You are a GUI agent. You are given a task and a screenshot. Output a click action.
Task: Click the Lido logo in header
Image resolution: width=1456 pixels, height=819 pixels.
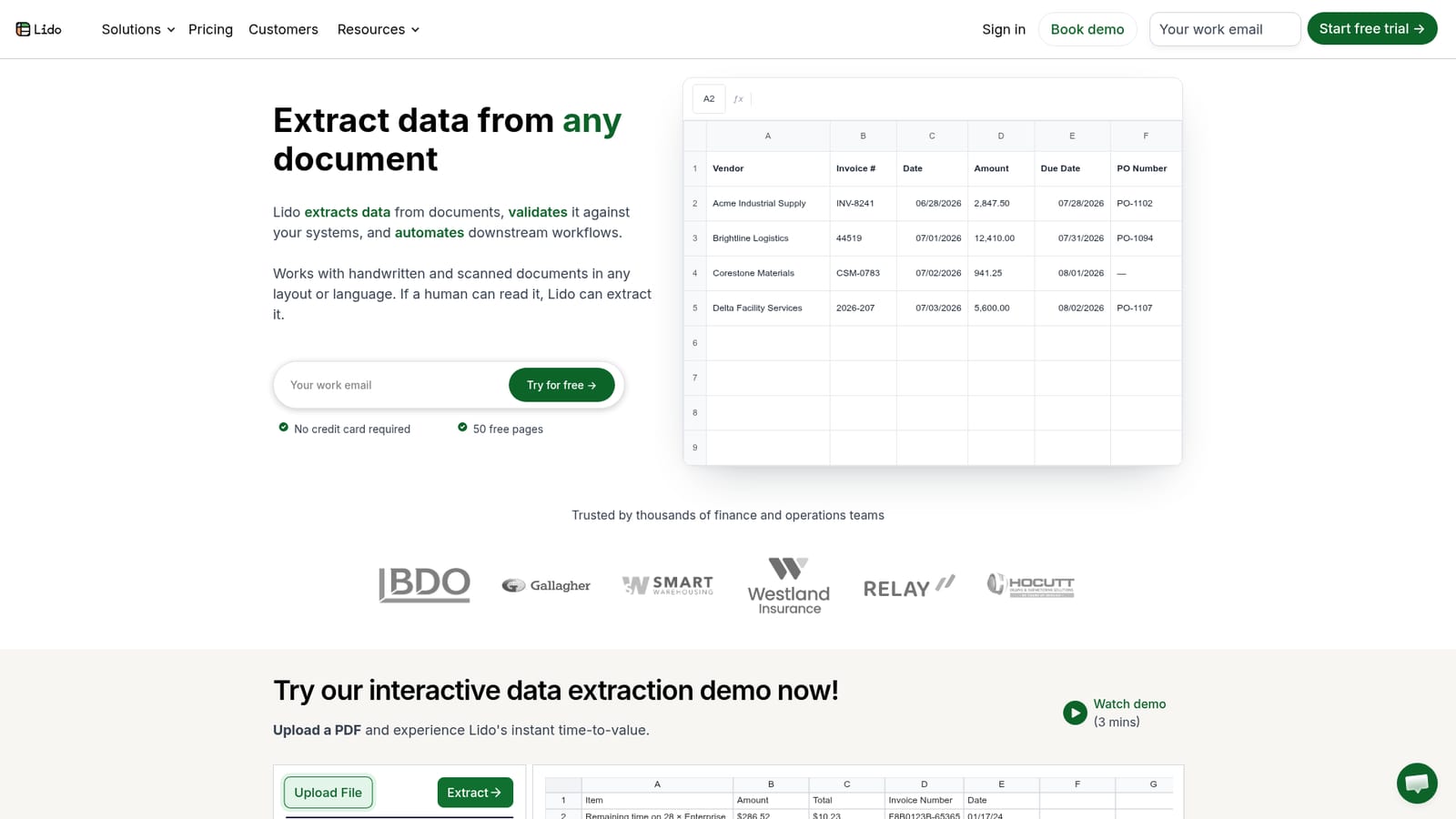[38, 29]
